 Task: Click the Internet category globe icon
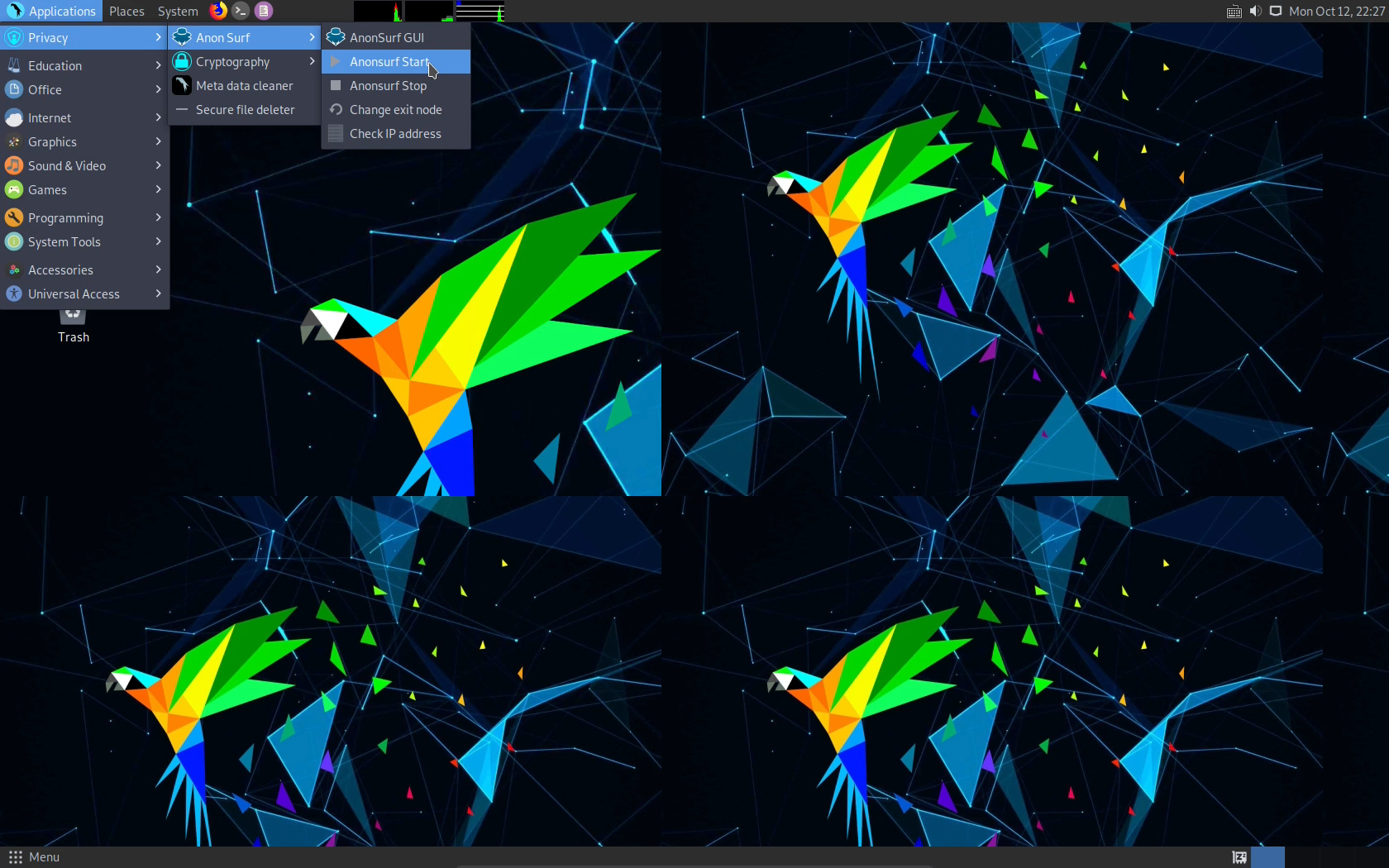click(14, 117)
